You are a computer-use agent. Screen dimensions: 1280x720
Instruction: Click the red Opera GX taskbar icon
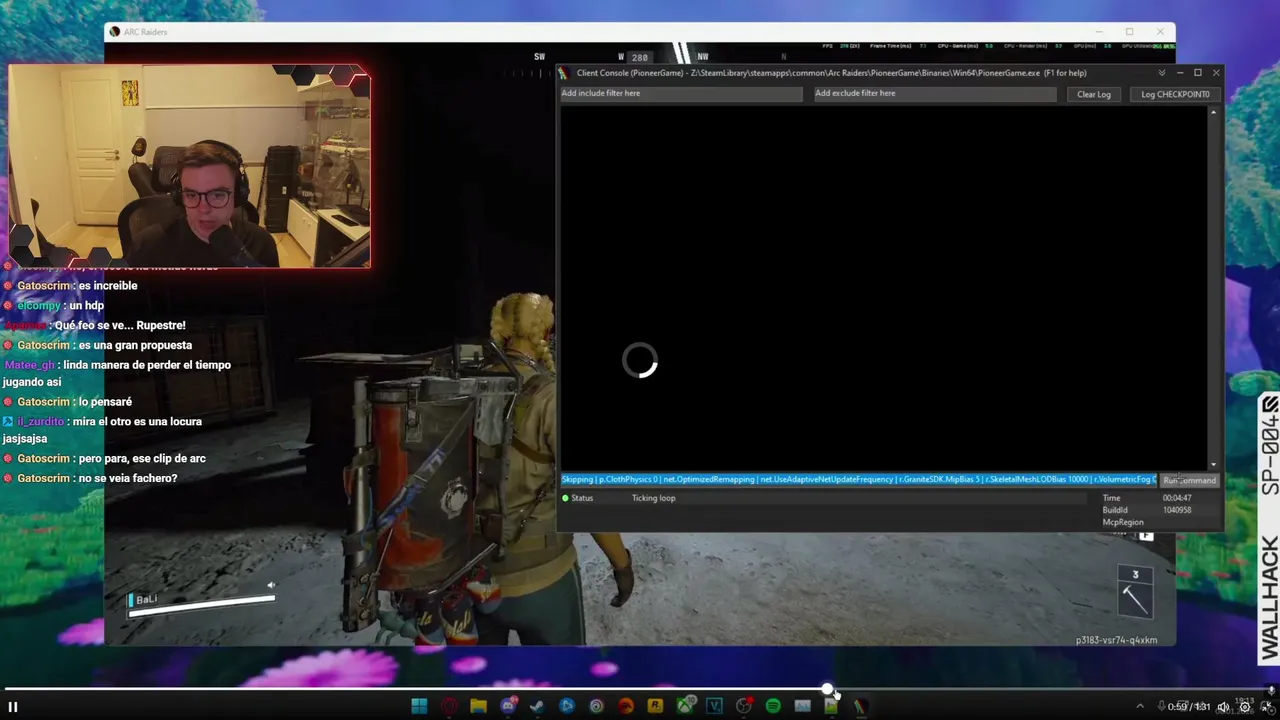[x=449, y=706]
